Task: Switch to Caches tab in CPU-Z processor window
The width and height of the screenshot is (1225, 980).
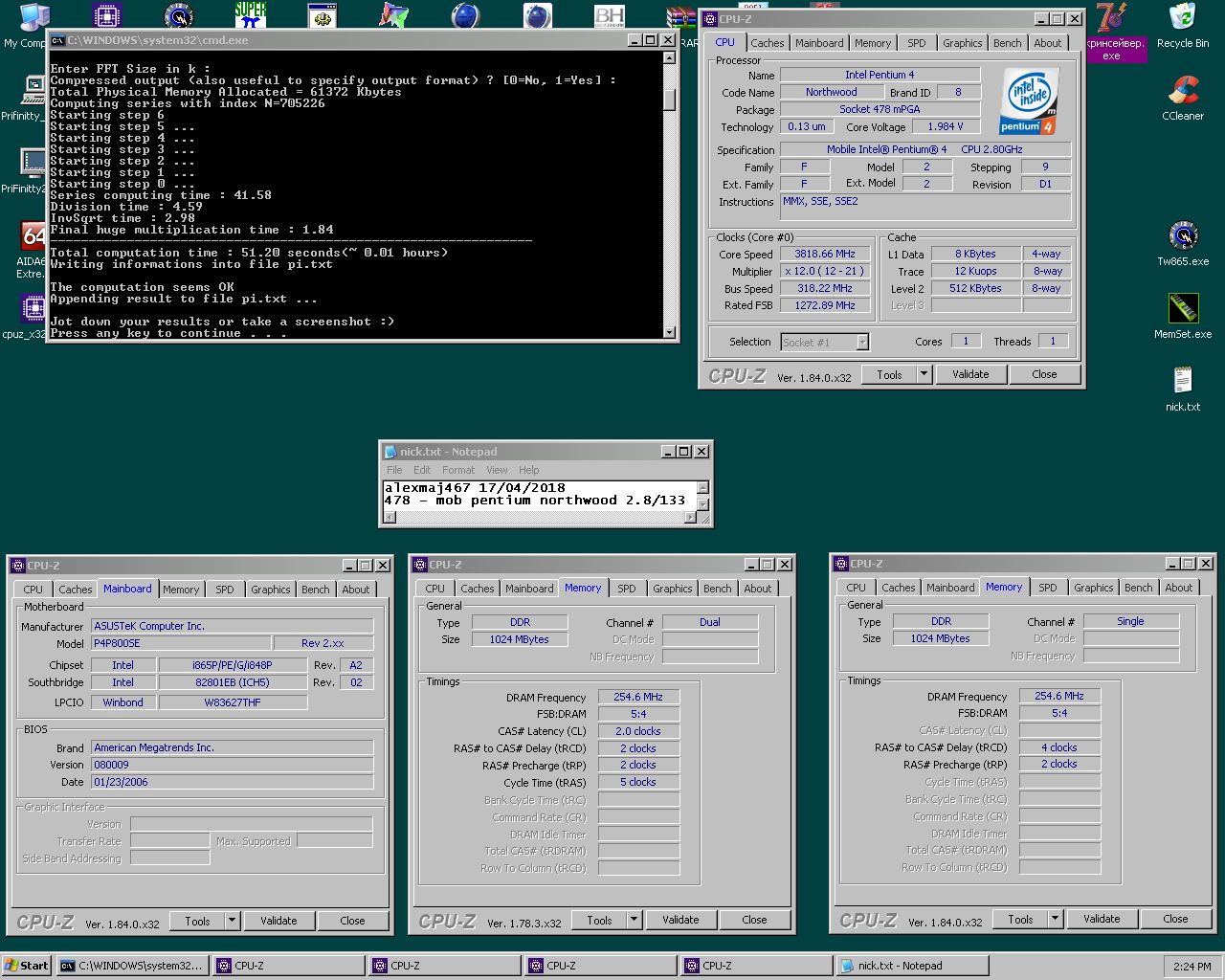Action: coord(767,43)
